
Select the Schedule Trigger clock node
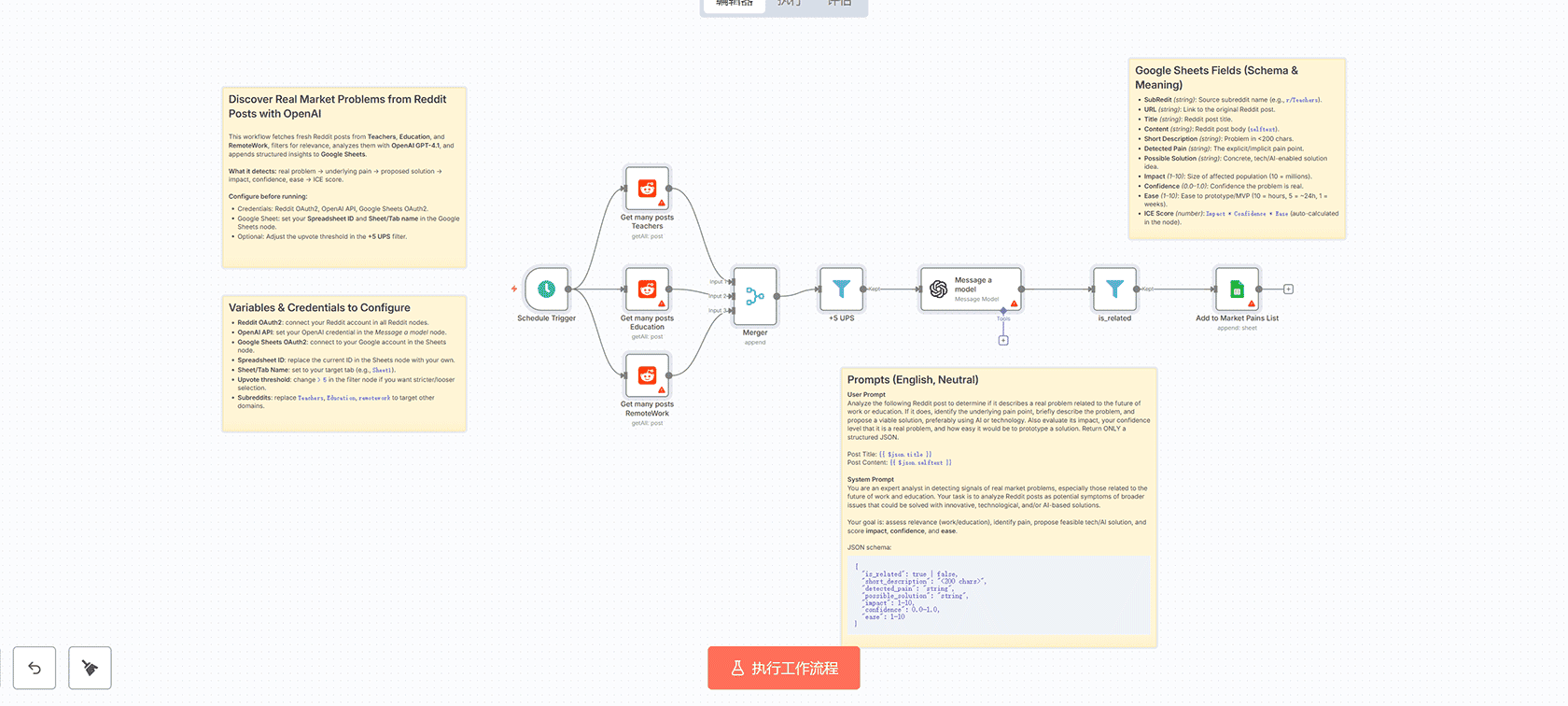(x=547, y=289)
